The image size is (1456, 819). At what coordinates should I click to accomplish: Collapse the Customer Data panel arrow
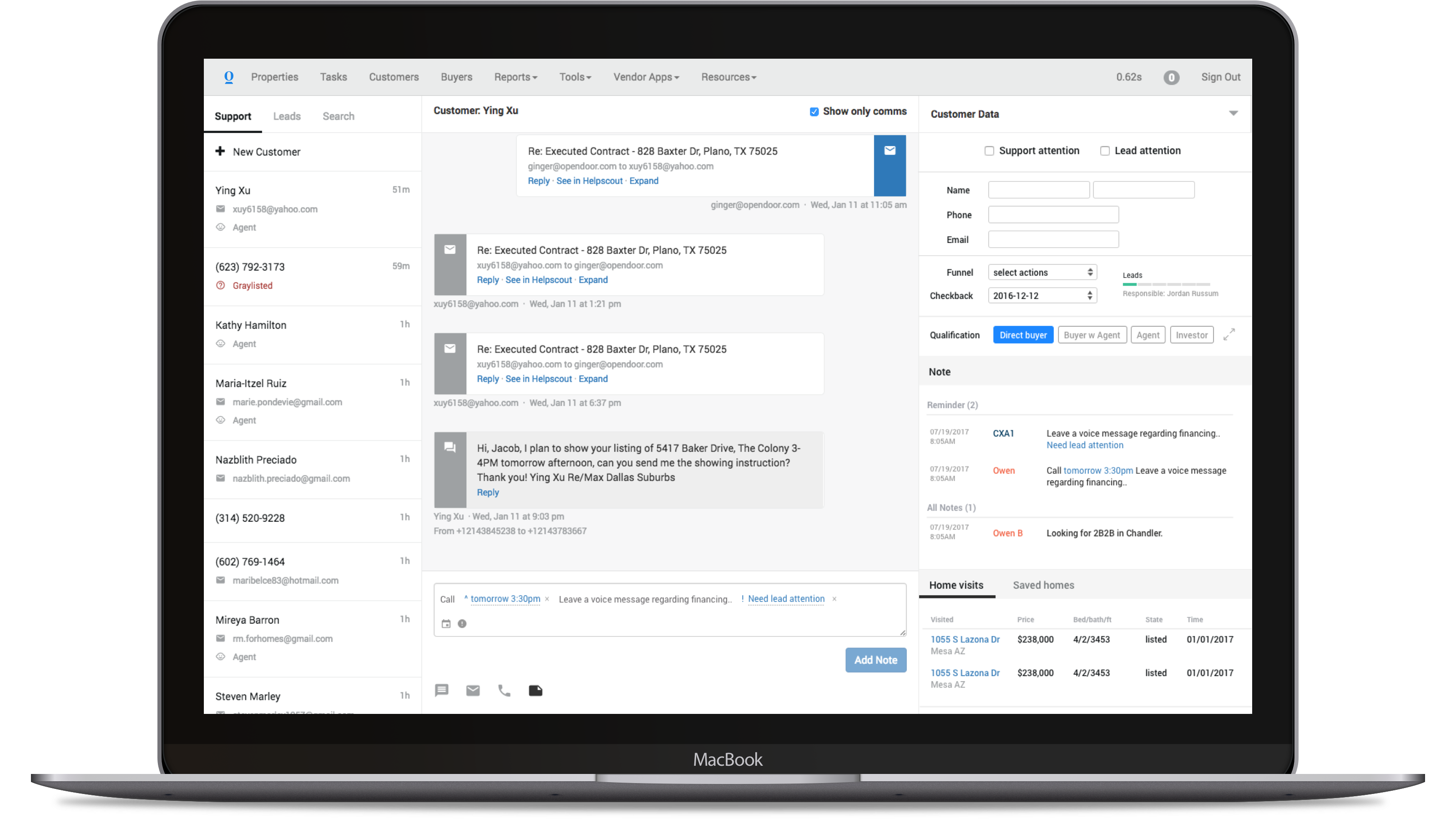[x=1234, y=114]
